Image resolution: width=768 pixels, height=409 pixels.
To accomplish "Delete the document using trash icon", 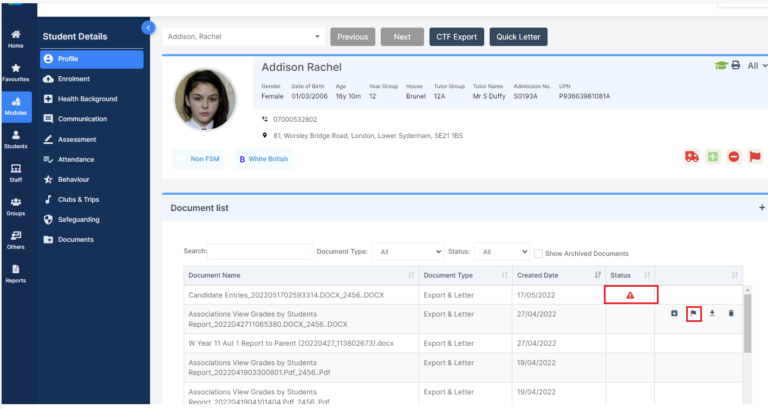I will point(731,313).
